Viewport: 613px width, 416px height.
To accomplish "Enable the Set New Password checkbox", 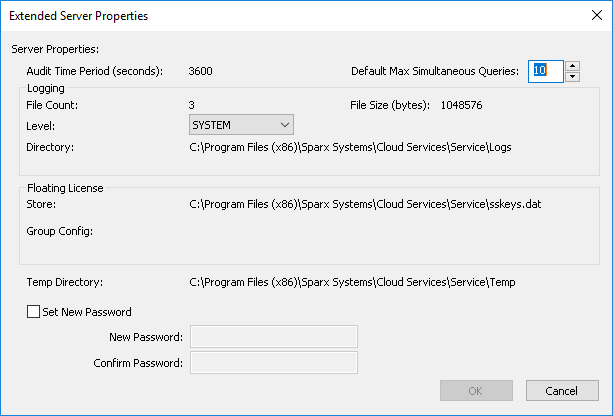I will pos(34,312).
